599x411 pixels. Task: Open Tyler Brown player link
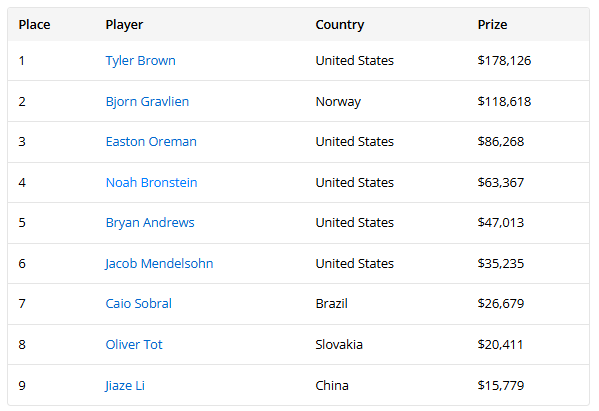141,61
